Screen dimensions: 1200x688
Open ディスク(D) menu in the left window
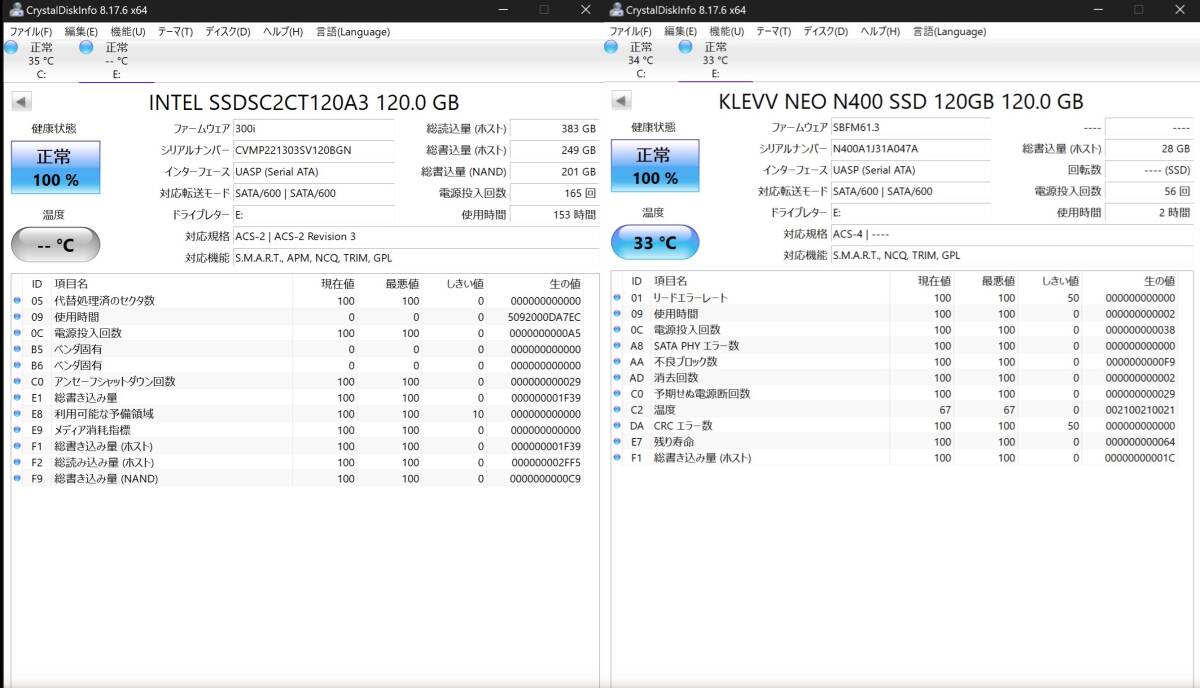pyautogui.click(x=227, y=31)
